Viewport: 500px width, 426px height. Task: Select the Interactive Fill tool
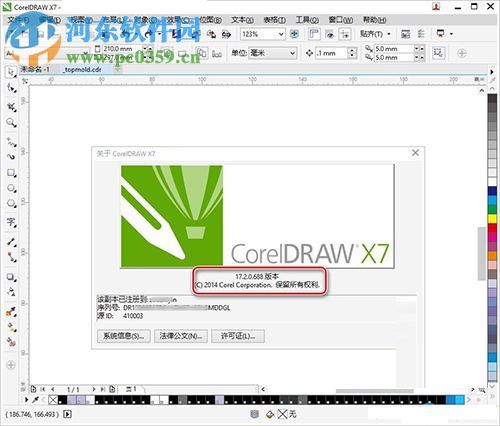(11, 327)
